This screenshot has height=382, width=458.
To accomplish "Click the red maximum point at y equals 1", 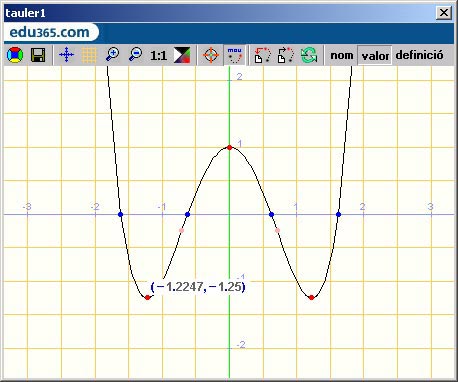I will click(x=229, y=147).
